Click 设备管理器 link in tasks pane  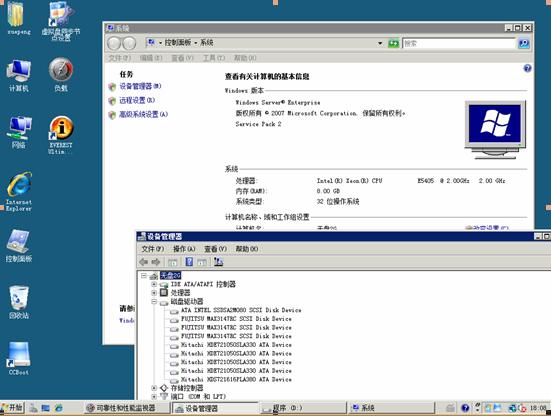click(140, 86)
